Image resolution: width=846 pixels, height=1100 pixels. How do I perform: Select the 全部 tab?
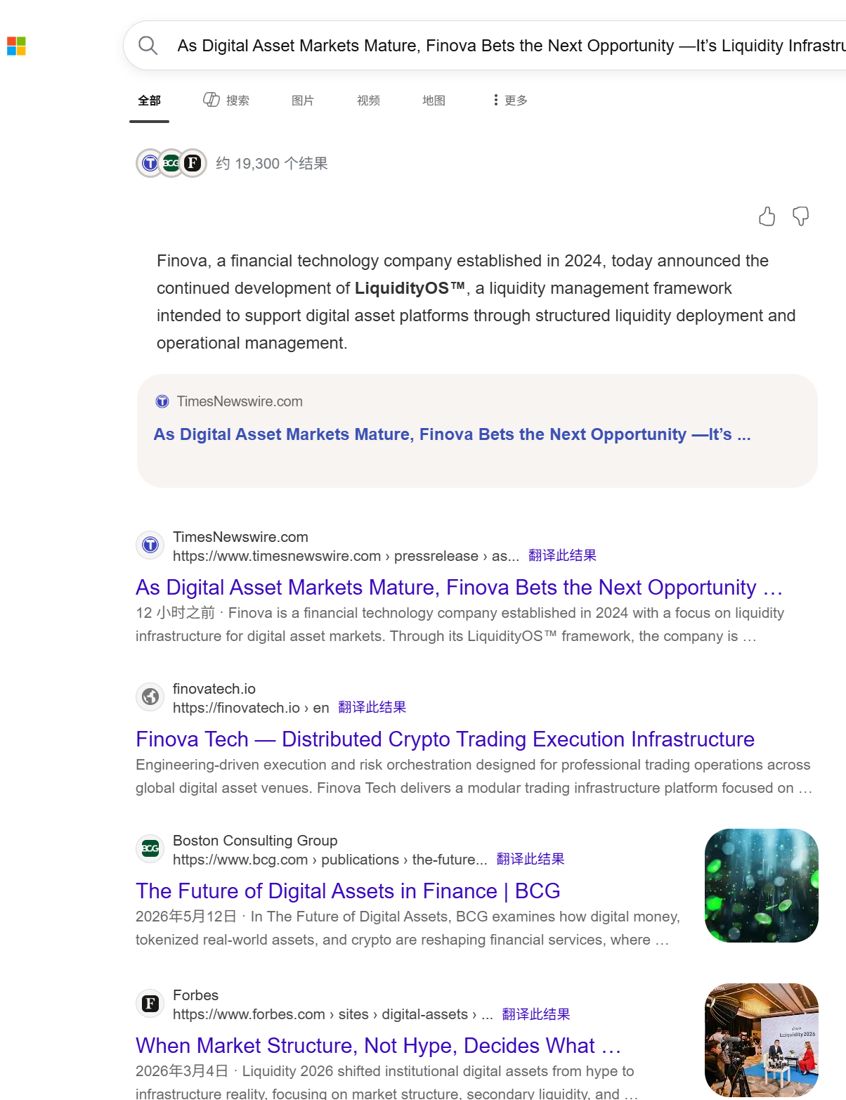coord(149,100)
